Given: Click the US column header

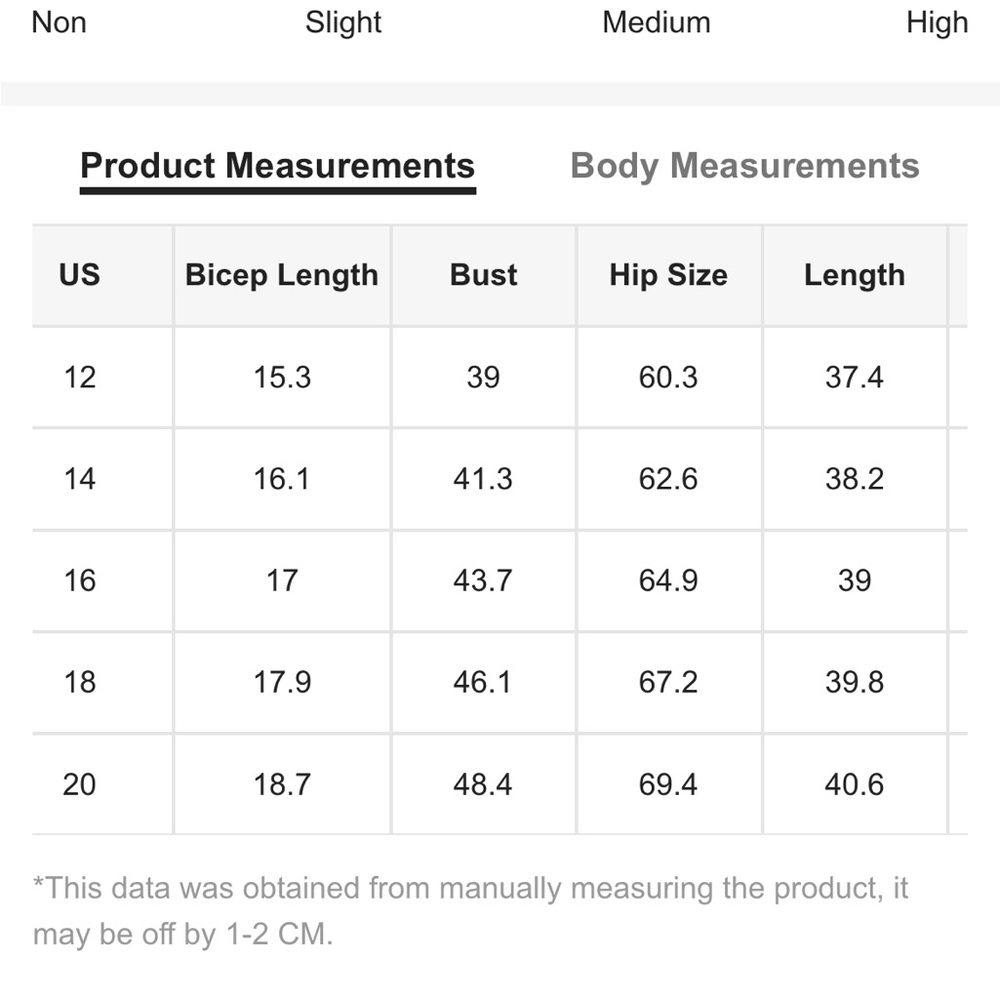Looking at the screenshot, I should point(80,276).
